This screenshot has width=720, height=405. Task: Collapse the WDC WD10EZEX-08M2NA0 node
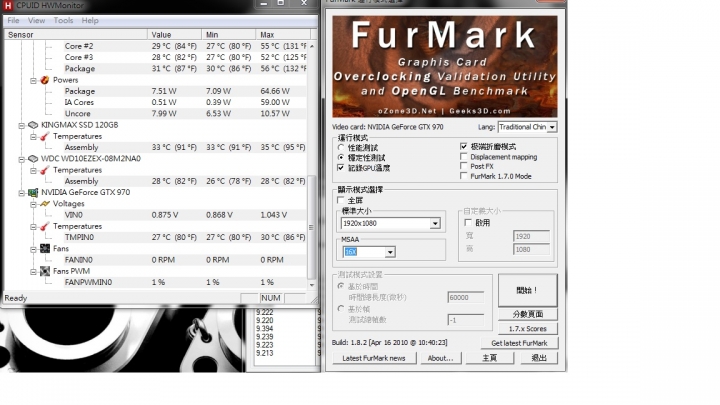[x=21, y=159]
